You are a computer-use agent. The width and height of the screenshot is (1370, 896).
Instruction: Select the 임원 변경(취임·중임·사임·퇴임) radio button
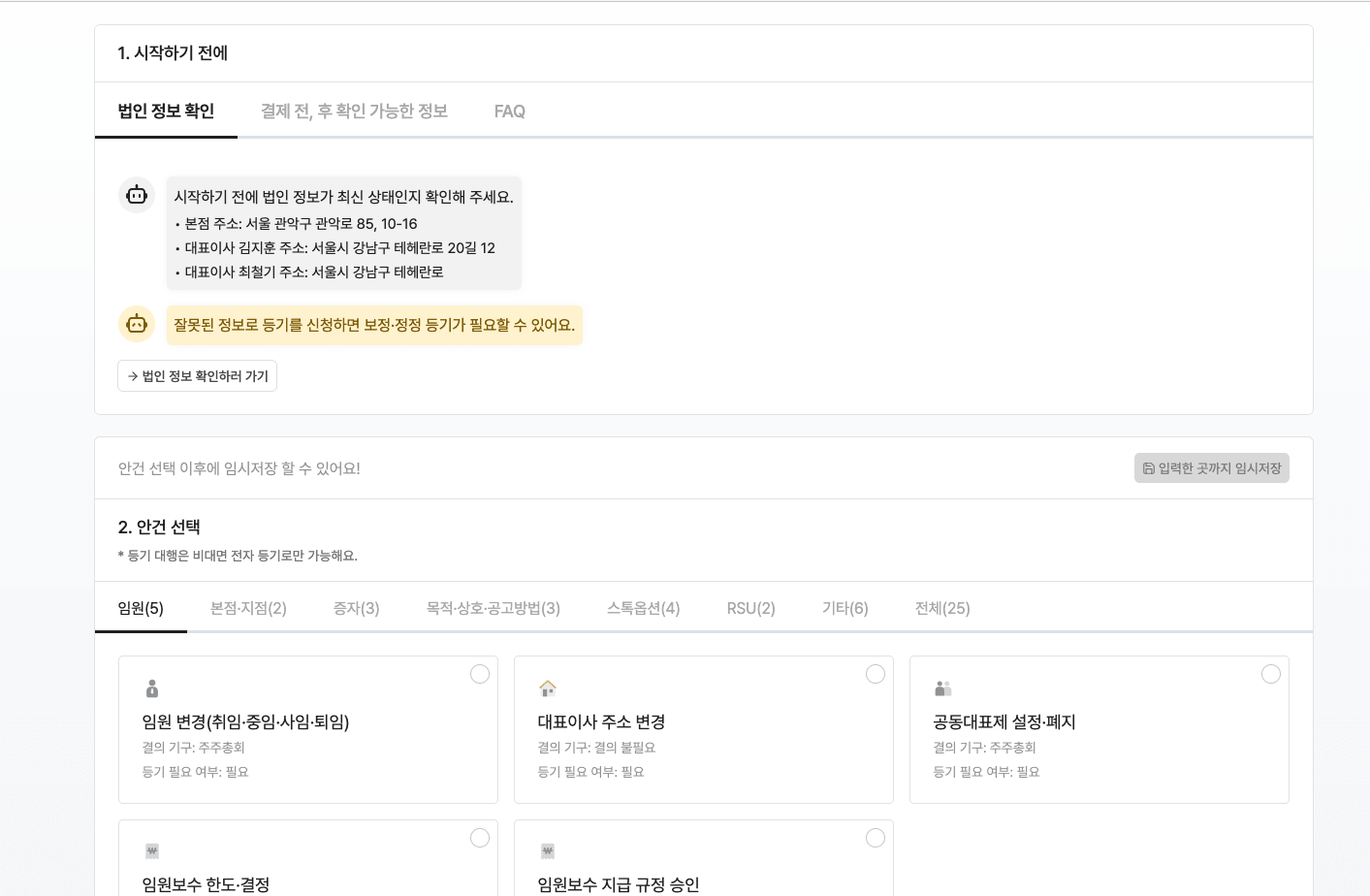[x=480, y=674]
